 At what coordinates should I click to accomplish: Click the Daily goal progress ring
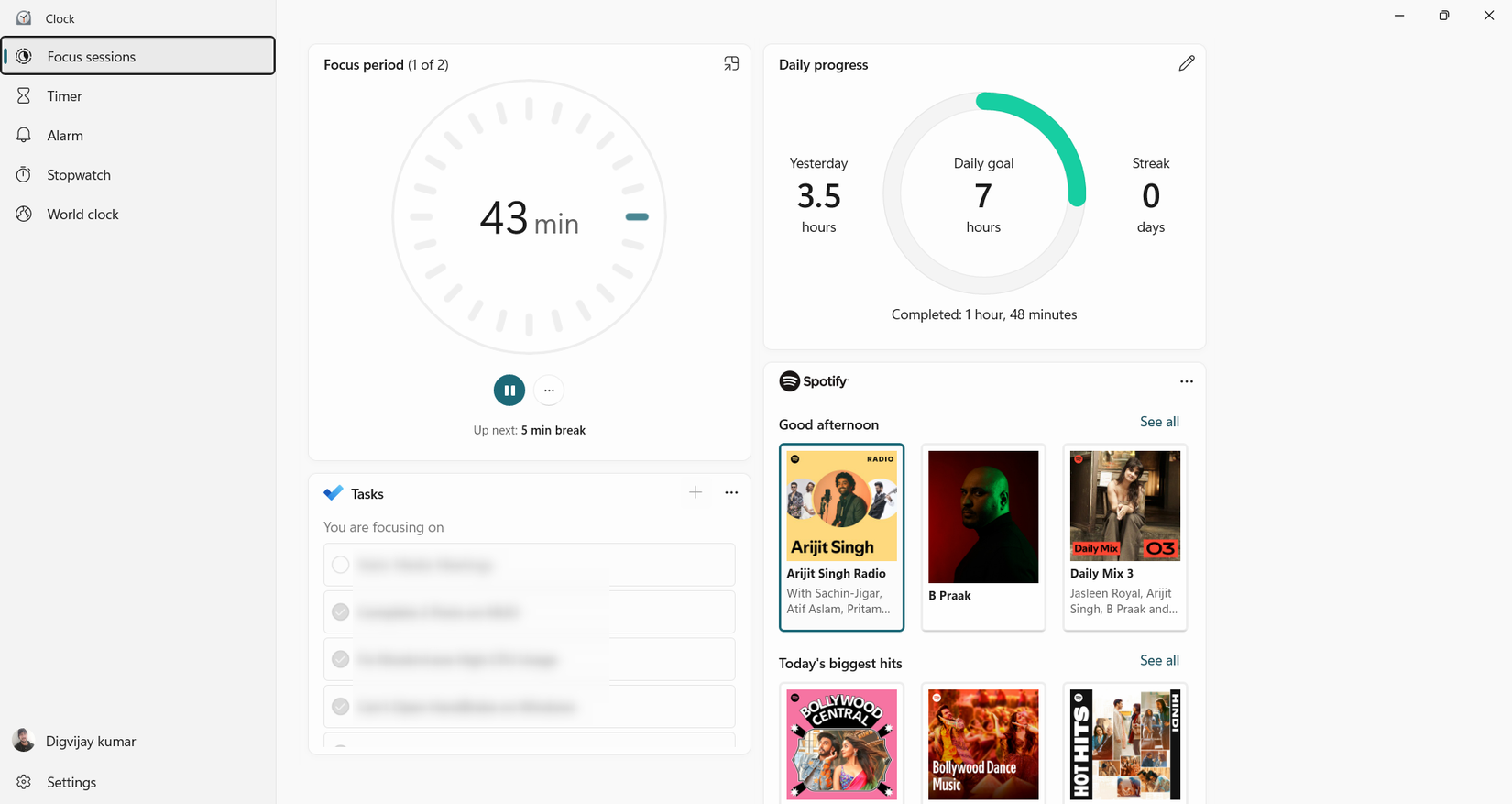pos(984,193)
